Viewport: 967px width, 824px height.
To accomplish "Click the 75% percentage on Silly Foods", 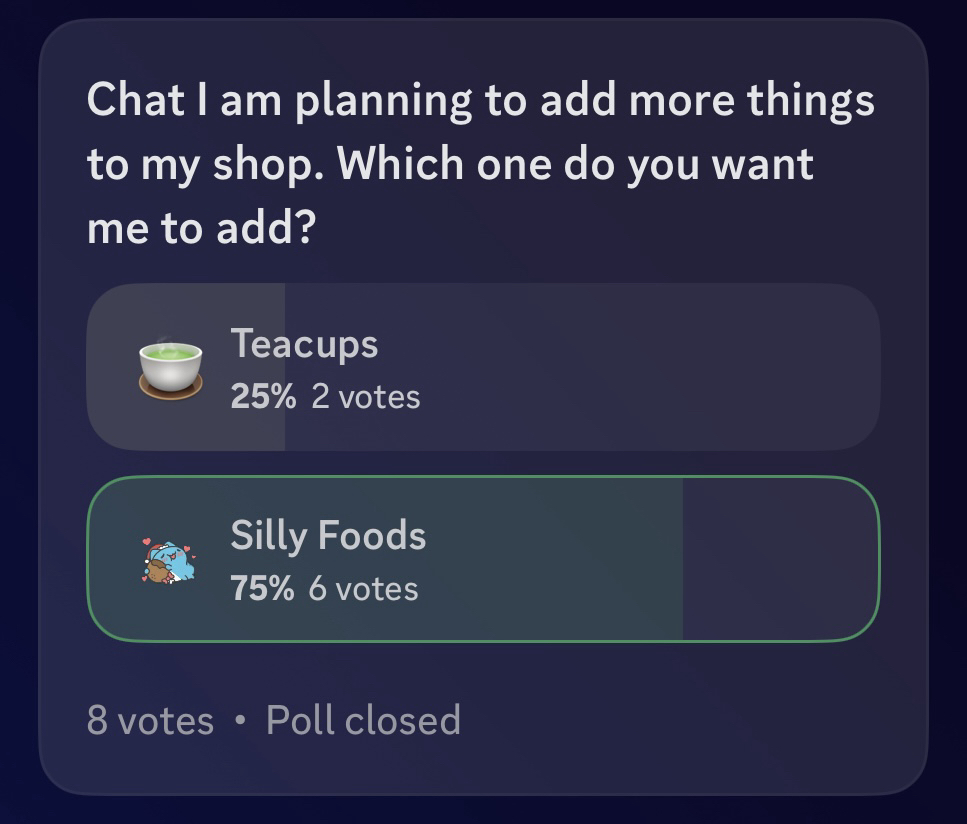I will pos(262,589).
